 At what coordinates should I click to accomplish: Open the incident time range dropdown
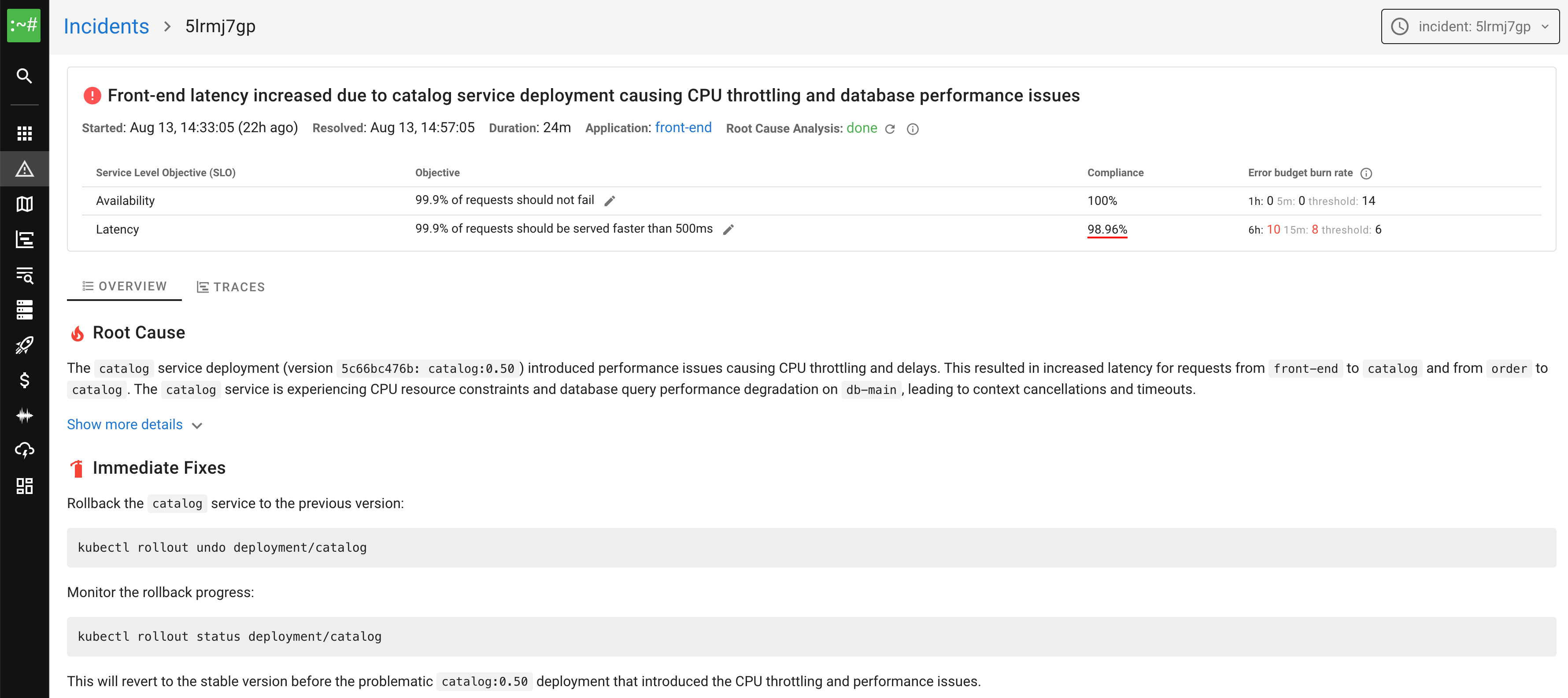[x=1470, y=26]
